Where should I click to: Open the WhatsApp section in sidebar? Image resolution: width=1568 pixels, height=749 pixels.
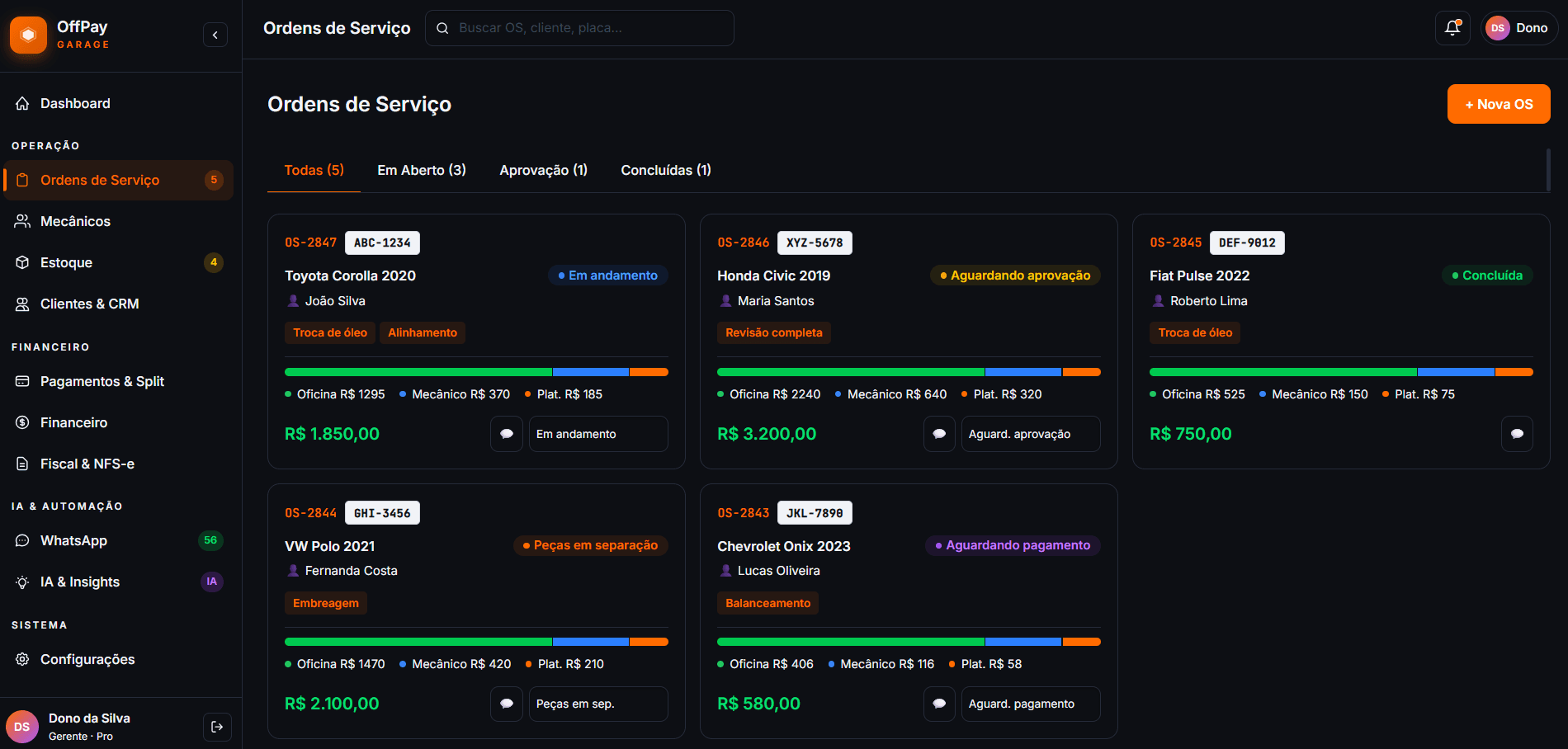coord(73,540)
